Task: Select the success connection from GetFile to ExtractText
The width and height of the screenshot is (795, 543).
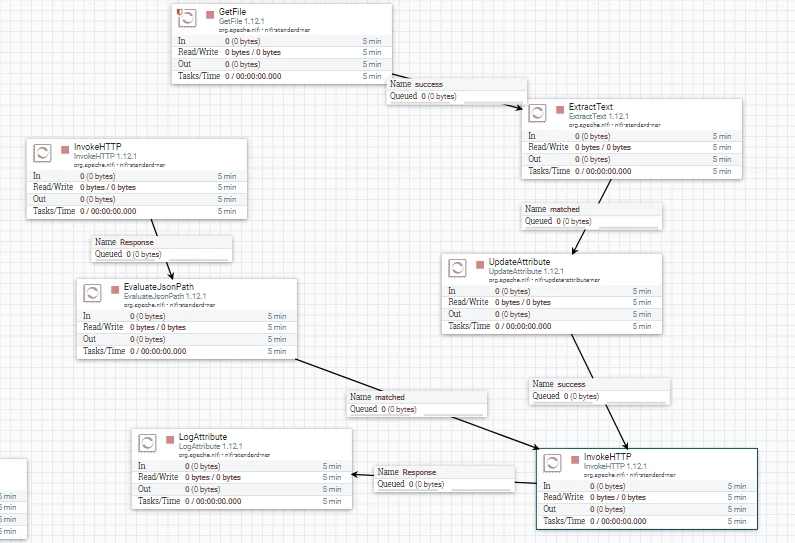Action: pos(457,90)
